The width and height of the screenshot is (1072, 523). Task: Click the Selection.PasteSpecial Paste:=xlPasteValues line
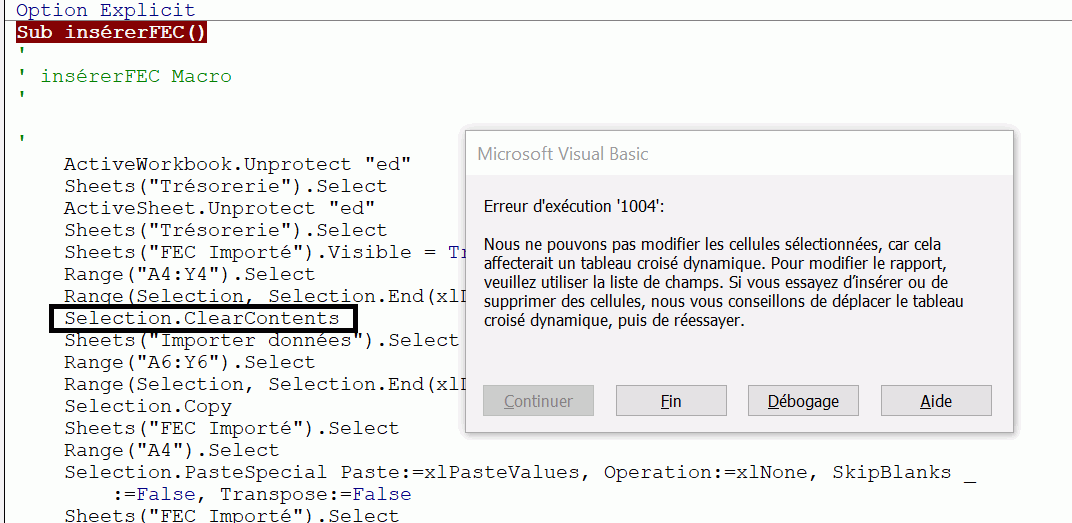click(520, 472)
